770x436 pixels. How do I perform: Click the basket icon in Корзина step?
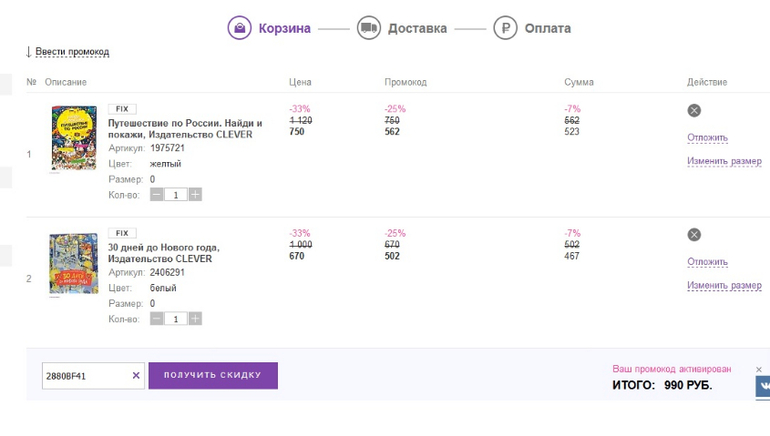240,28
